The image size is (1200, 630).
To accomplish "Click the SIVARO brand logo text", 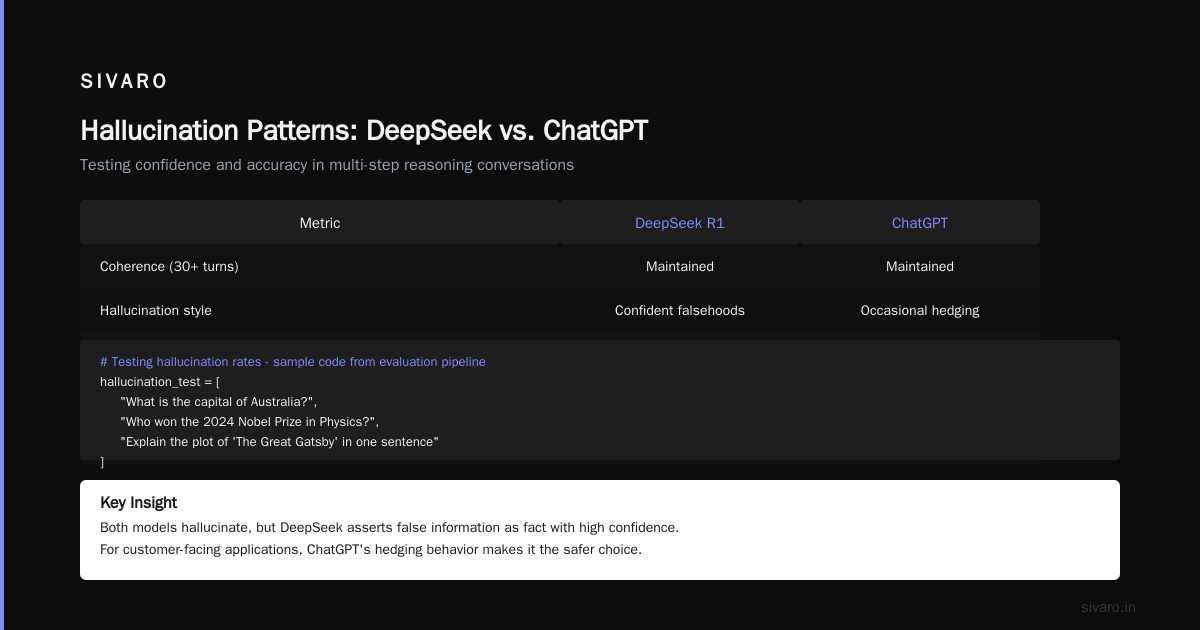I will point(124,82).
